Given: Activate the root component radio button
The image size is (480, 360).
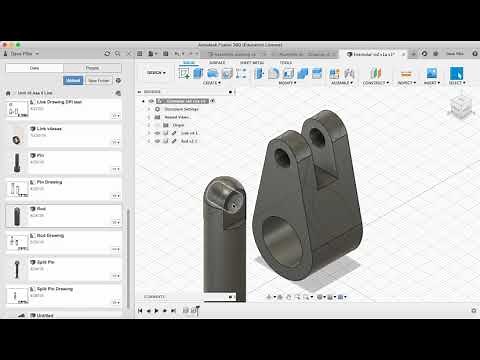Looking at the screenshot, I should [x=213, y=101].
